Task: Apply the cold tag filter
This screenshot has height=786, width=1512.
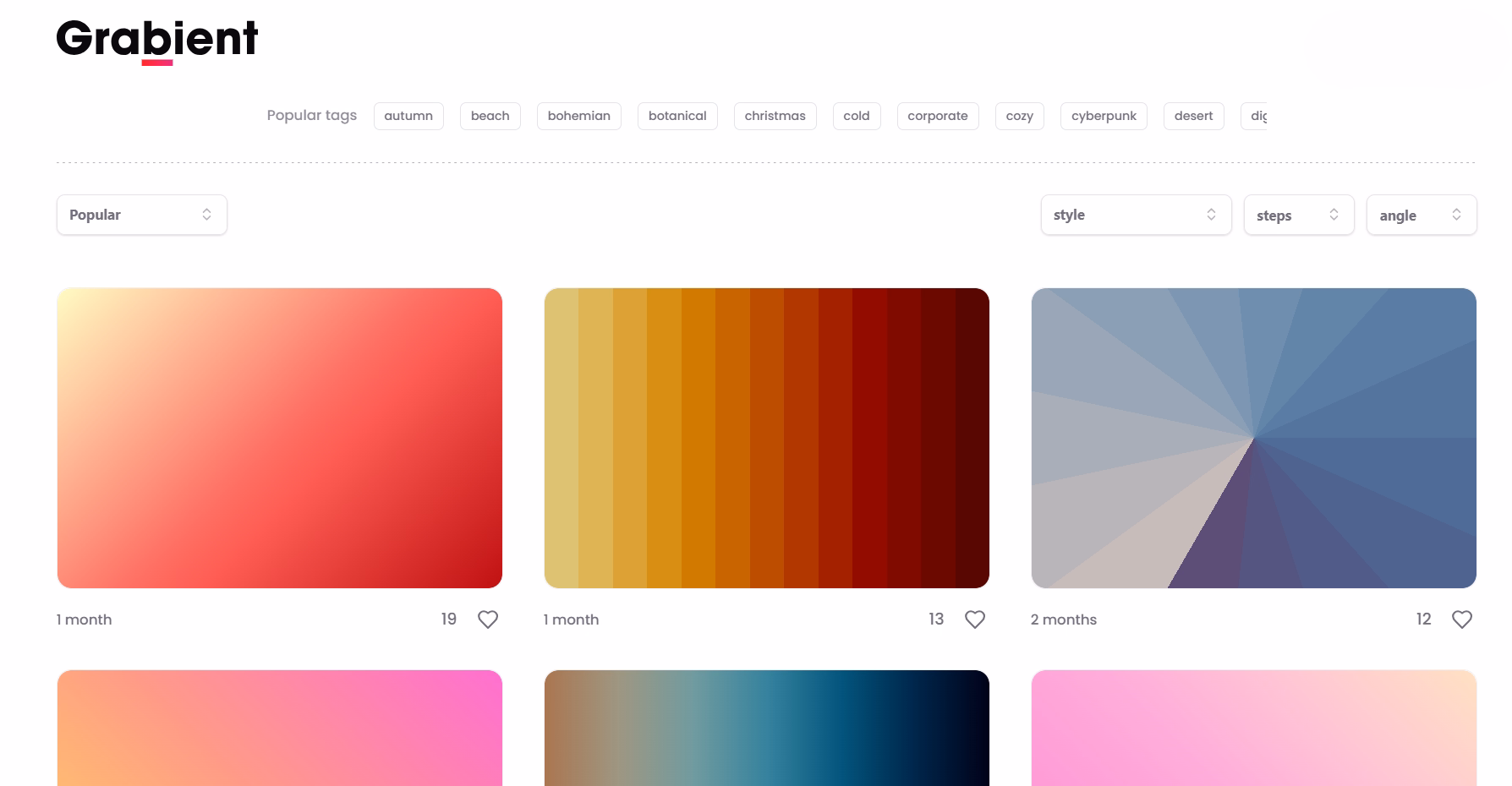Action: [x=857, y=116]
